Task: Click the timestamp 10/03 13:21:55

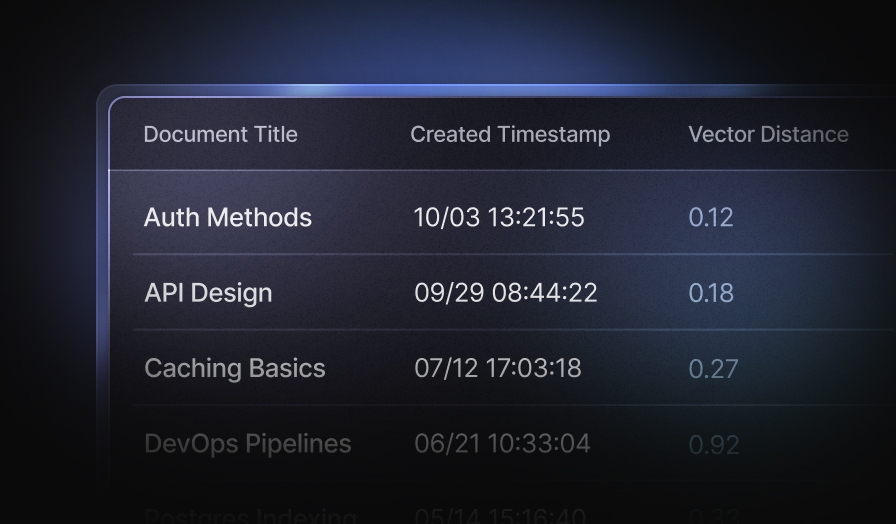Action: (x=498, y=217)
